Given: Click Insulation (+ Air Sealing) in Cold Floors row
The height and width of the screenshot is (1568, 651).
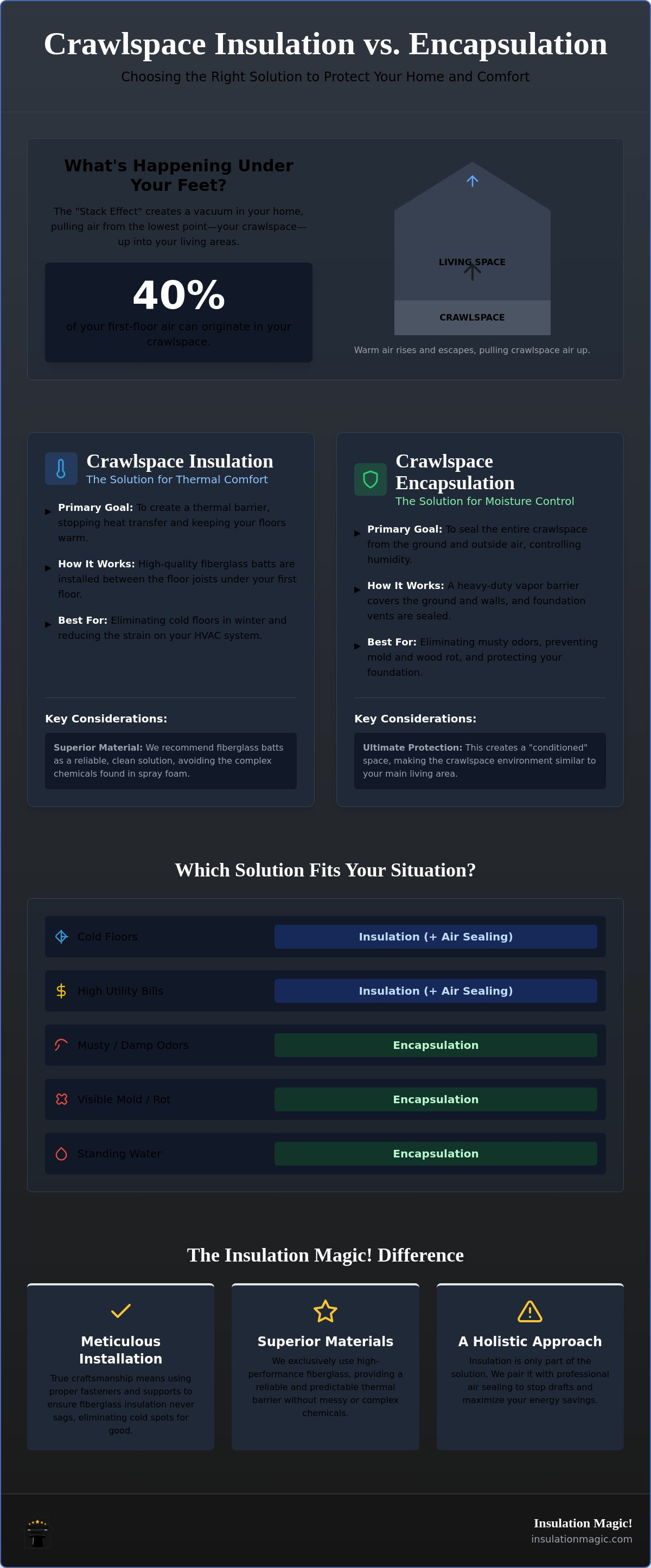Looking at the screenshot, I should (436, 936).
